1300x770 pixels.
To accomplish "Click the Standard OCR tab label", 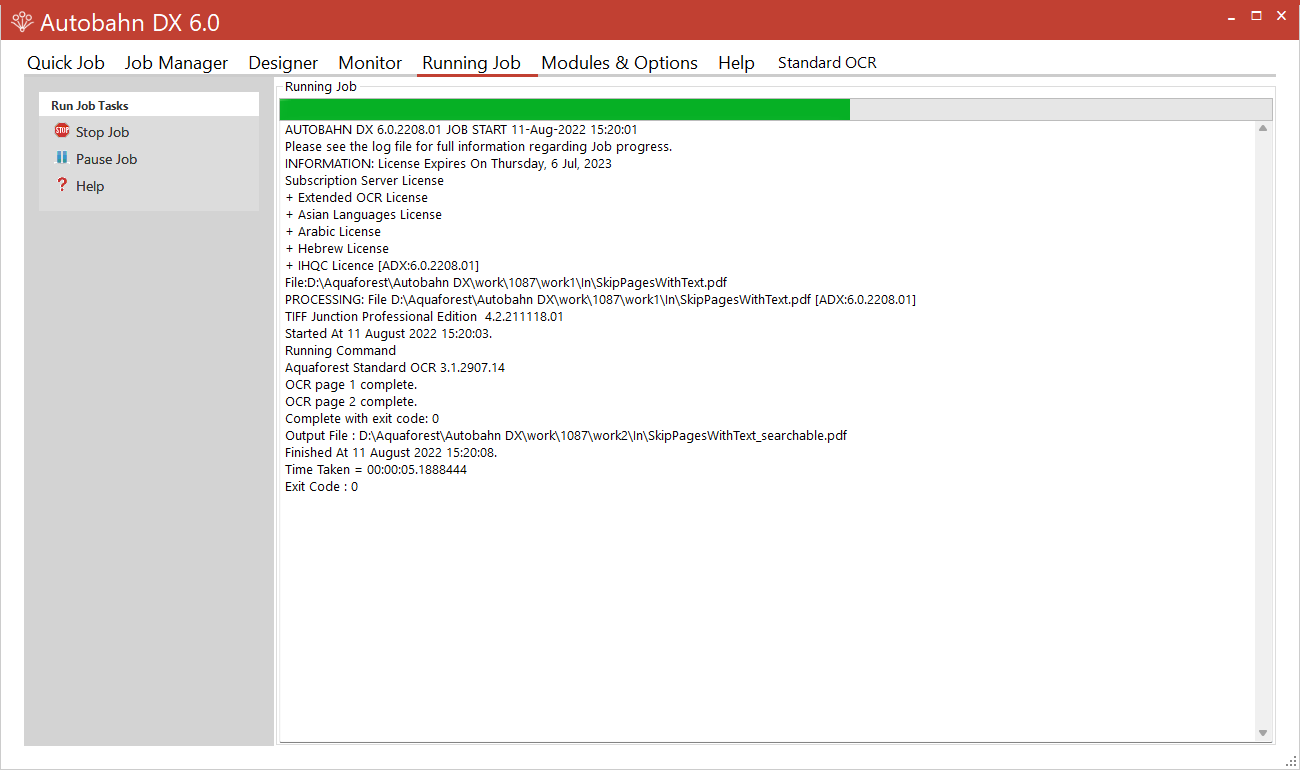I will tap(827, 63).
